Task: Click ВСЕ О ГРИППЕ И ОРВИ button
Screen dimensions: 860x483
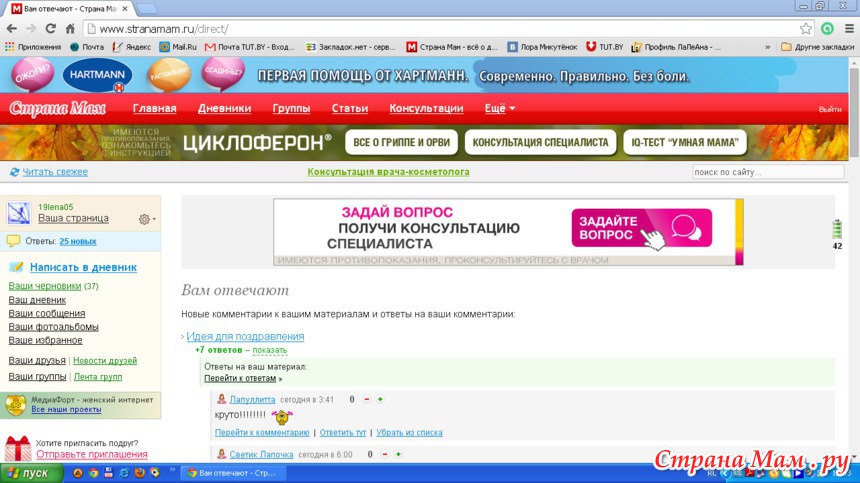Action: (x=401, y=143)
